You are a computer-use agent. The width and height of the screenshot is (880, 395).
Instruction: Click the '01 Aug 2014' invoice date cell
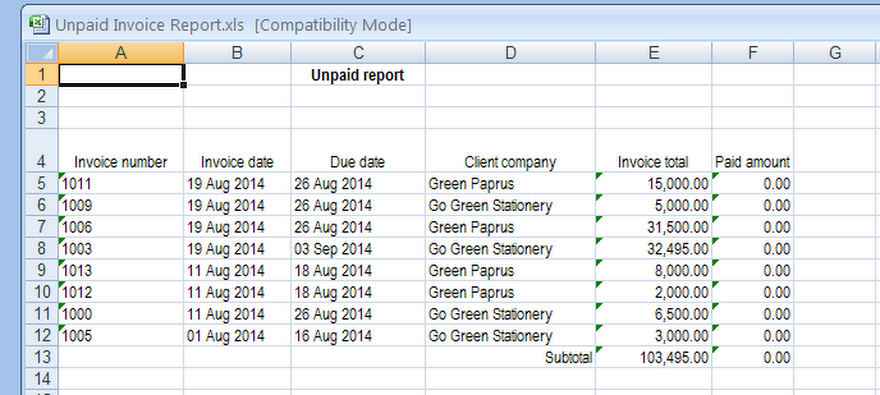click(x=237, y=336)
